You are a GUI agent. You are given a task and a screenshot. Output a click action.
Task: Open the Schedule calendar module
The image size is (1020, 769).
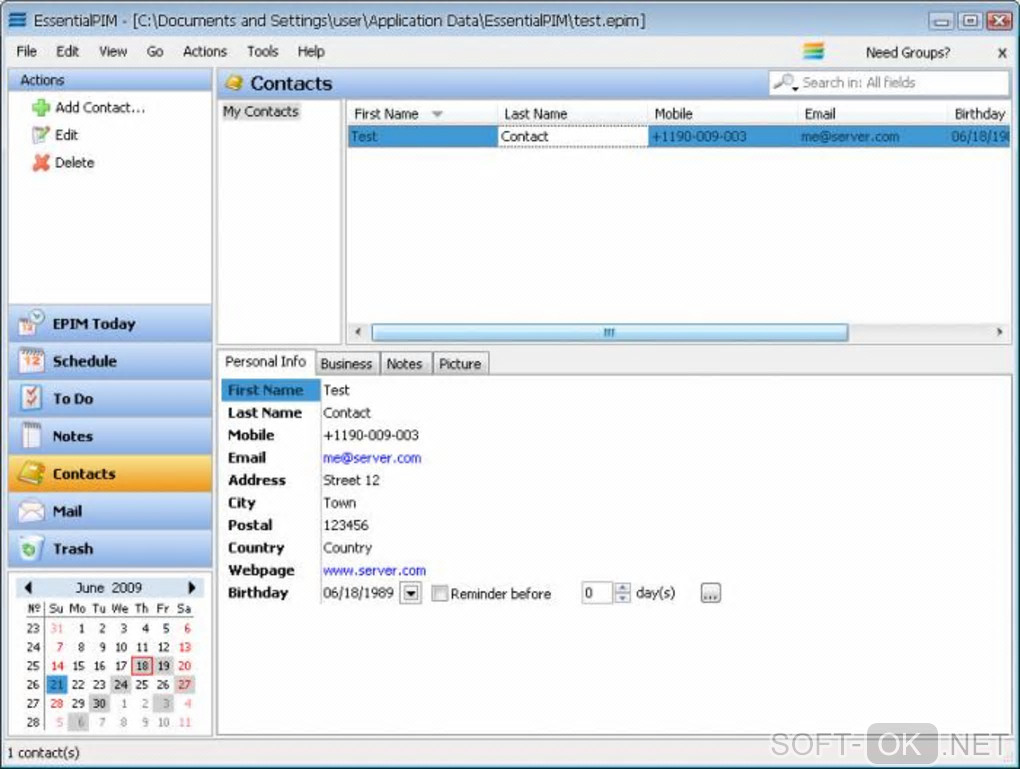110,361
